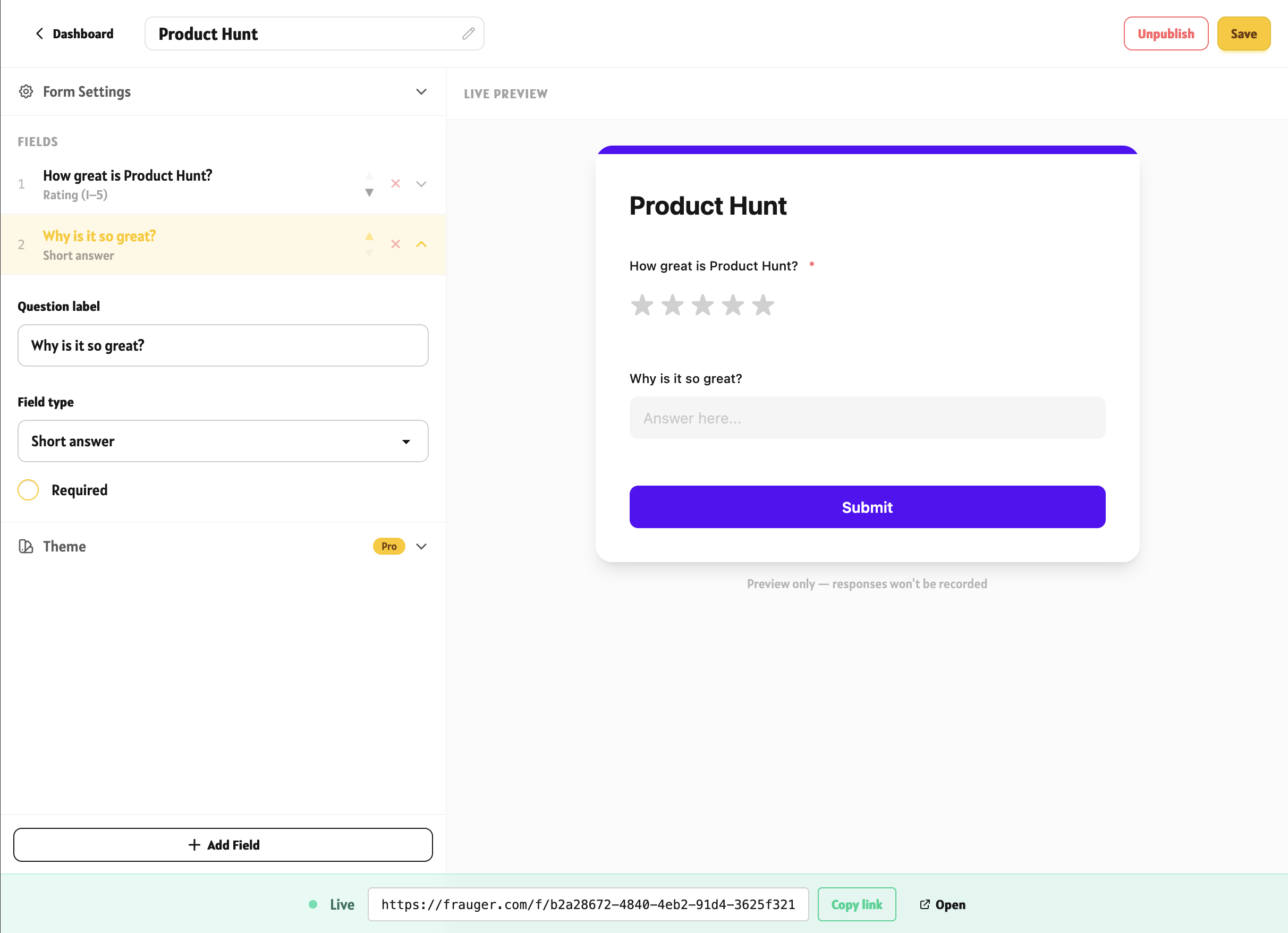Click field number 2 in the list
The image size is (1288, 933).
point(22,244)
